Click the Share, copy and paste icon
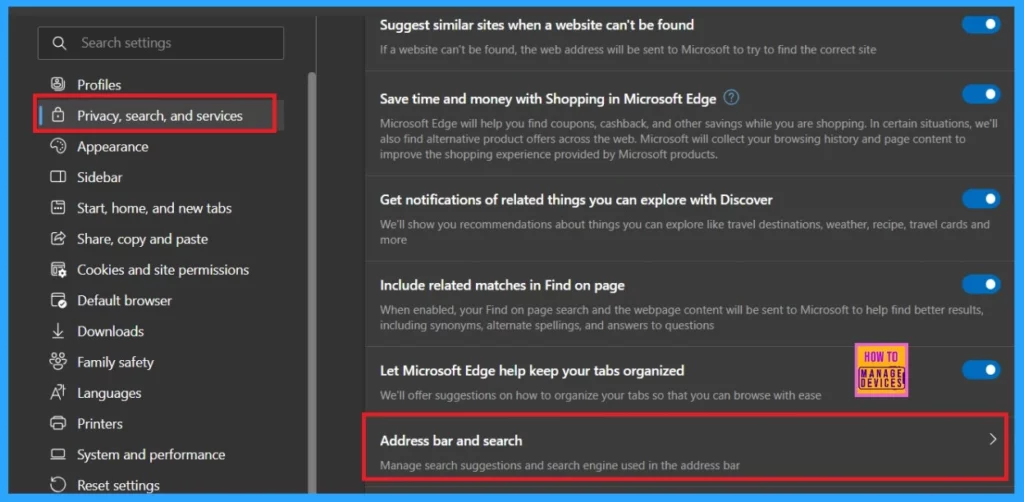Screen dimensions: 1024x502 [x=58, y=238]
